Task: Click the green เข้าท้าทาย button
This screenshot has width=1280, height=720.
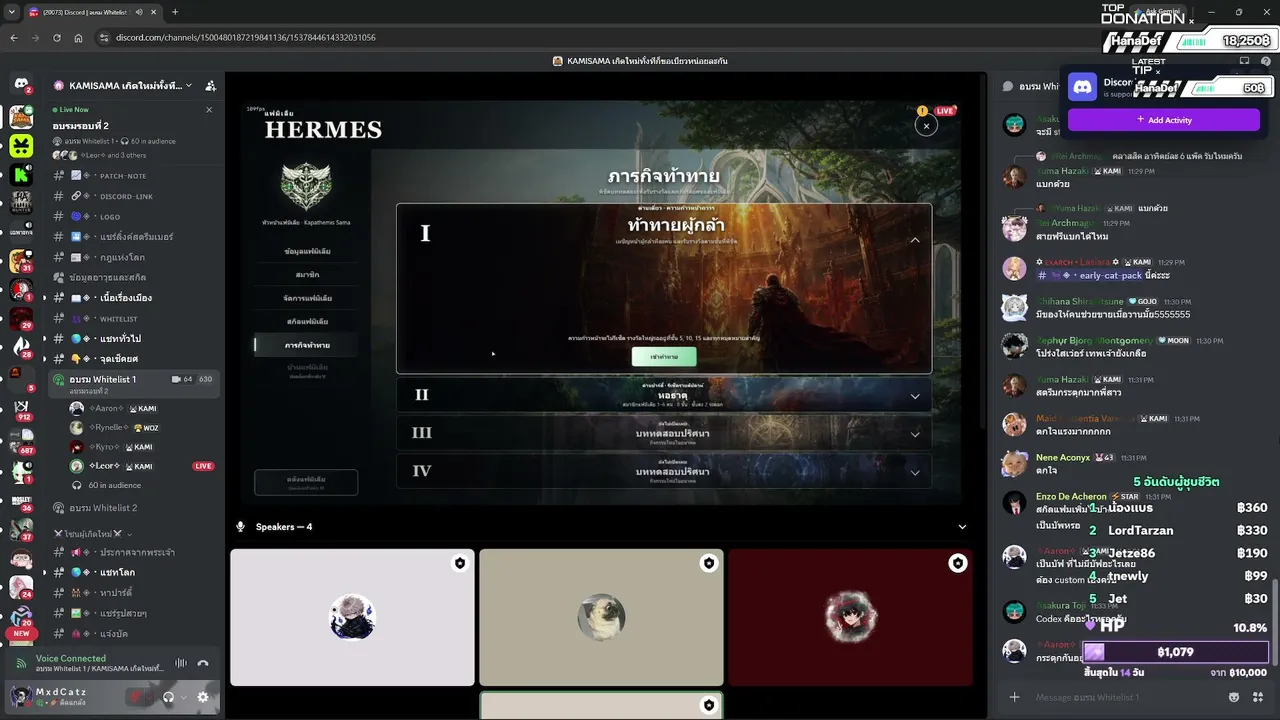Action: click(x=664, y=357)
